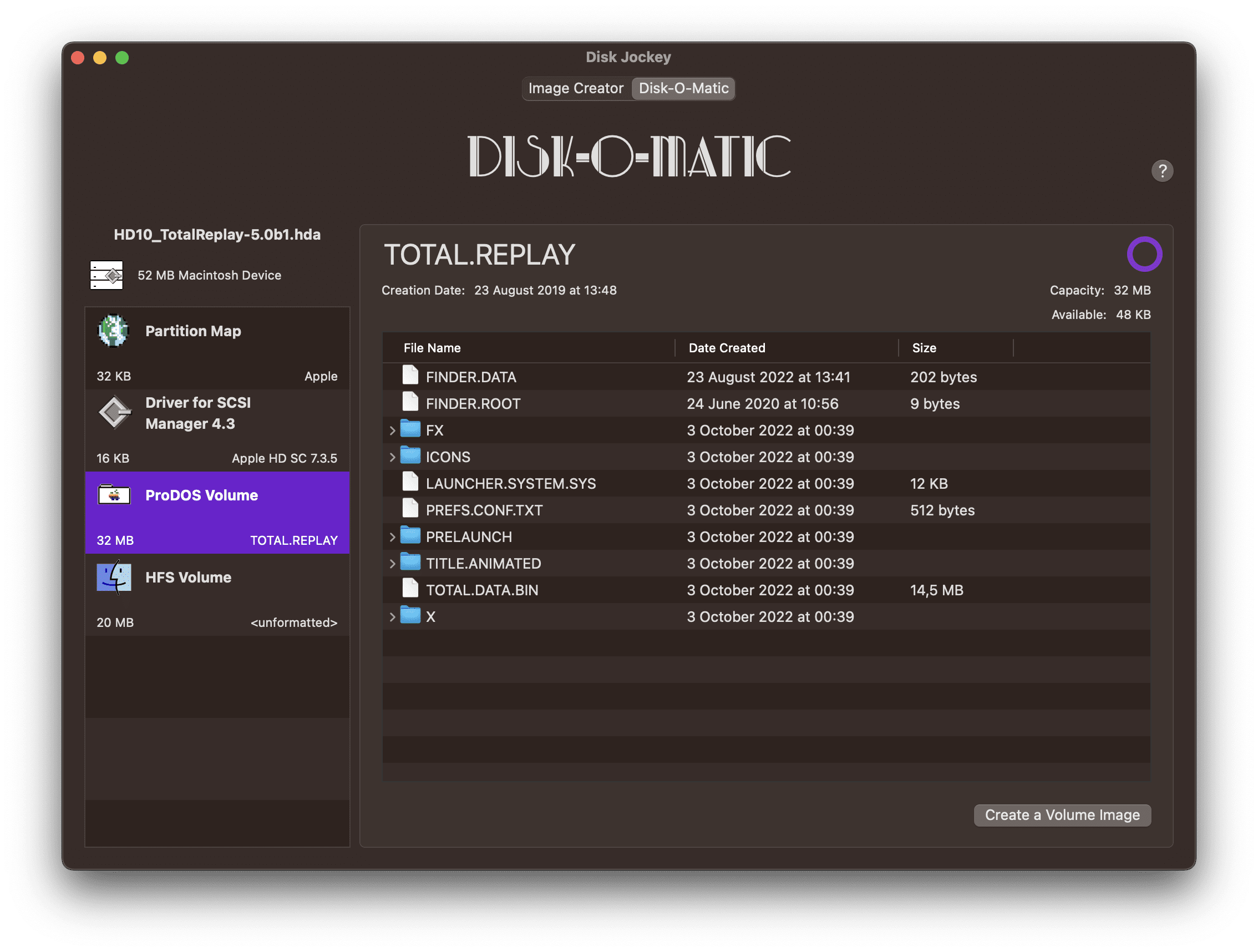Select the PREFS.CONF.TXT file name
1258x952 pixels.
(484, 510)
